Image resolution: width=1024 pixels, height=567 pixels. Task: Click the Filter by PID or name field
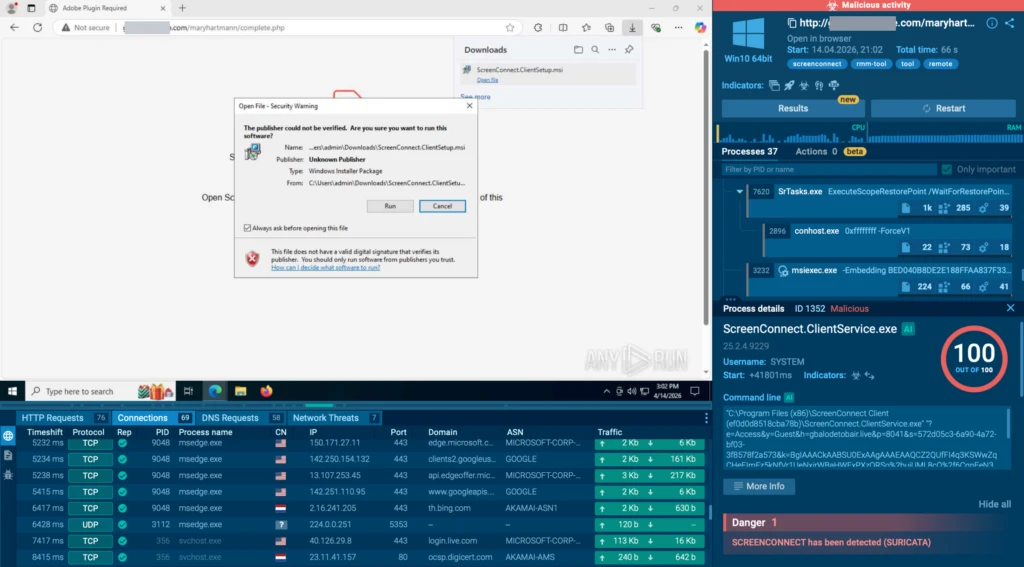829,169
